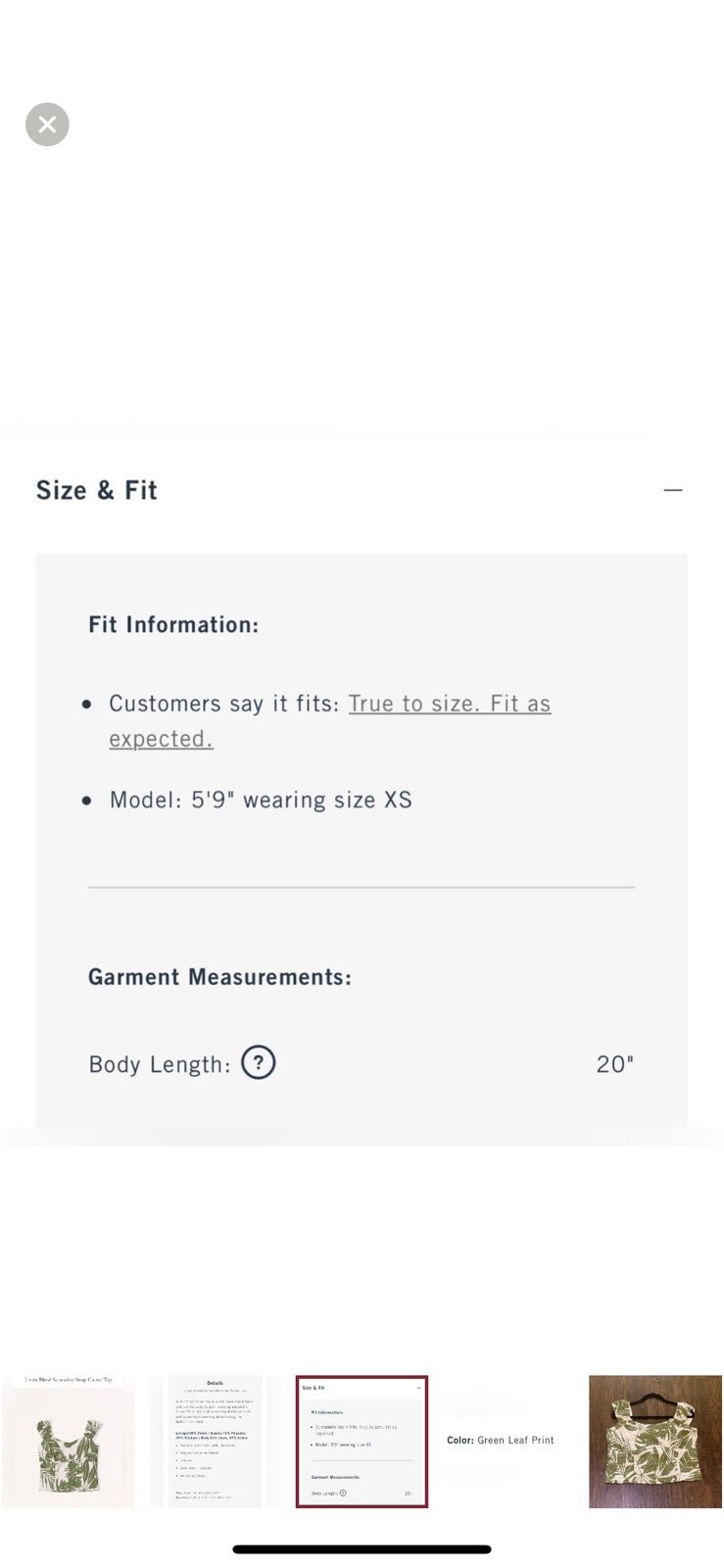Tap the Fit Information heading
This screenshot has height=1568, width=724.
pyautogui.click(x=173, y=625)
